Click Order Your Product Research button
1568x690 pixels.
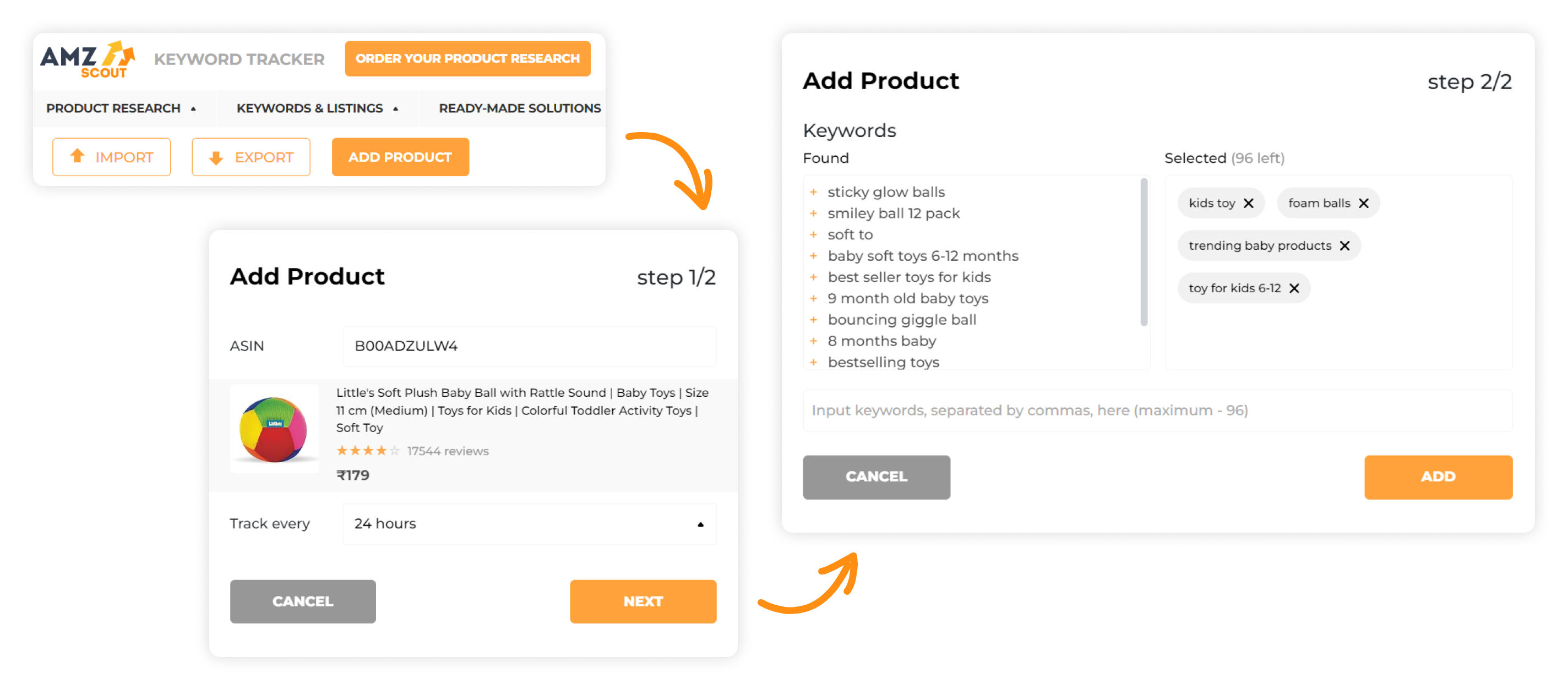[467, 58]
